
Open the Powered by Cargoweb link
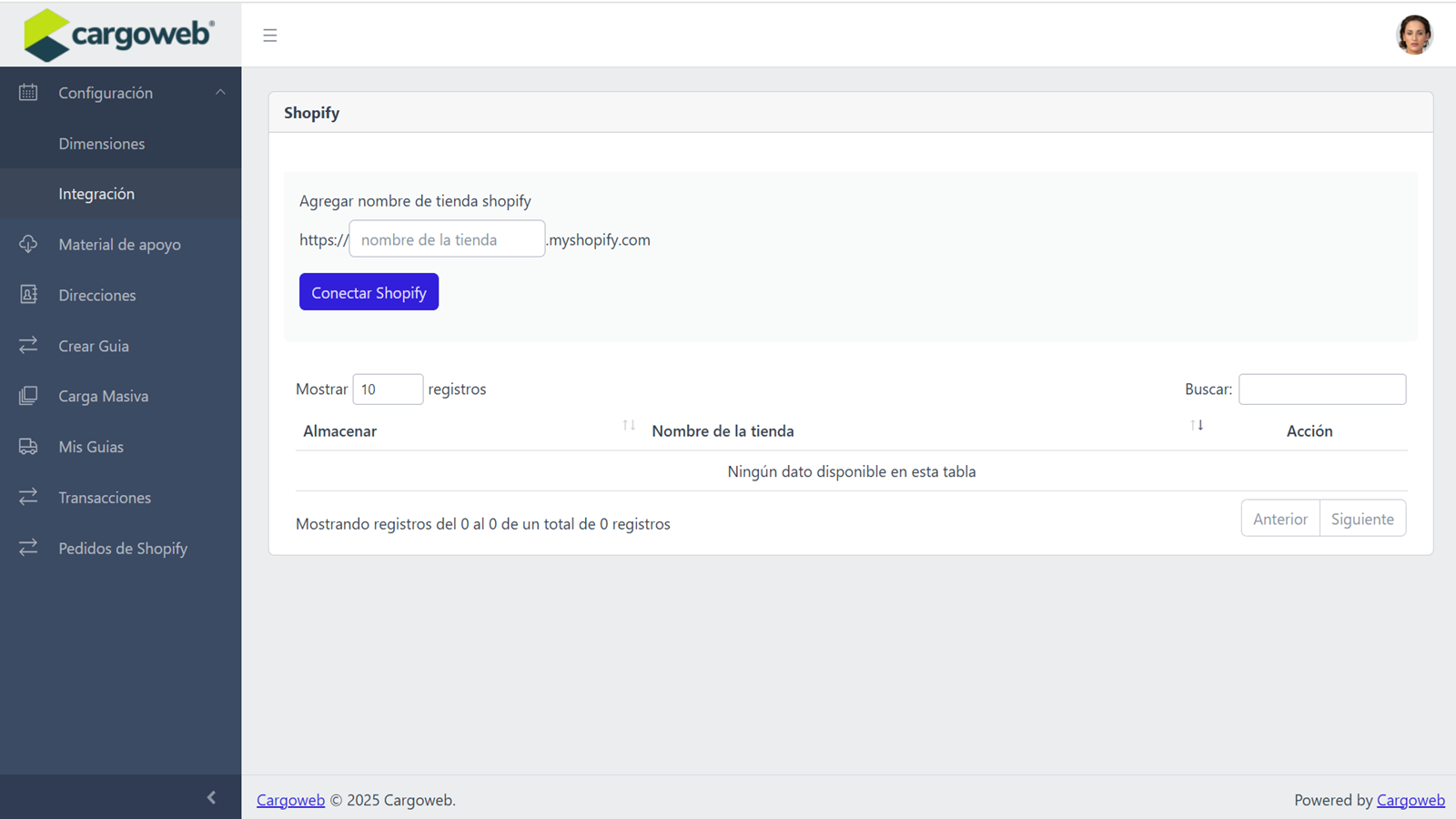pos(1410,800)
